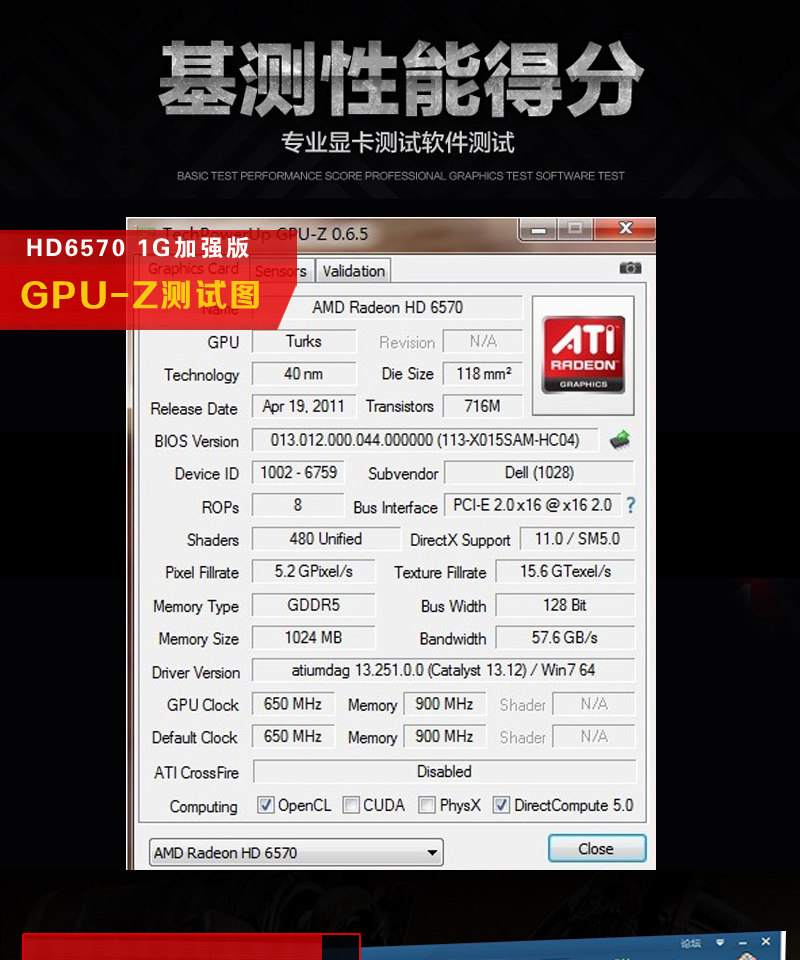Click the Shaders value 480 Unified
This screenshot has height=960, width=800.
click(326, 539)
